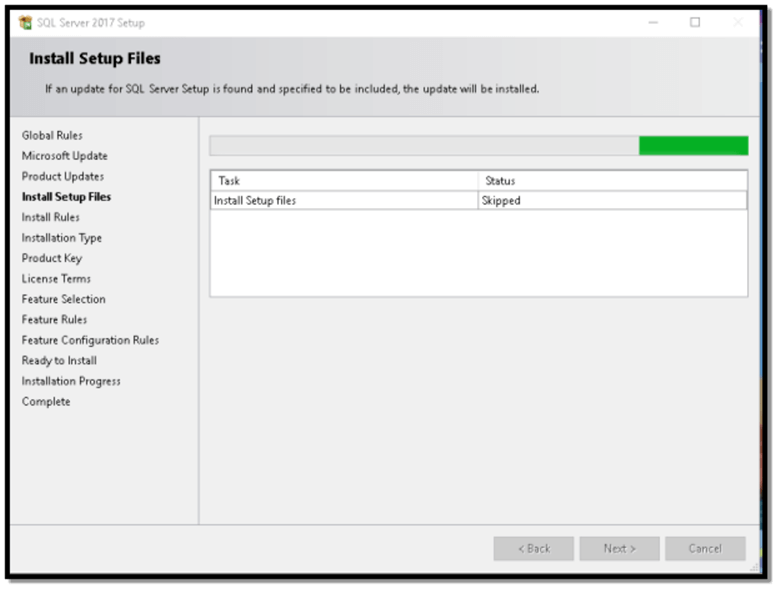Click the 'Skipped' status cell
Screen dimensions: 780x592
click(612, 200)
